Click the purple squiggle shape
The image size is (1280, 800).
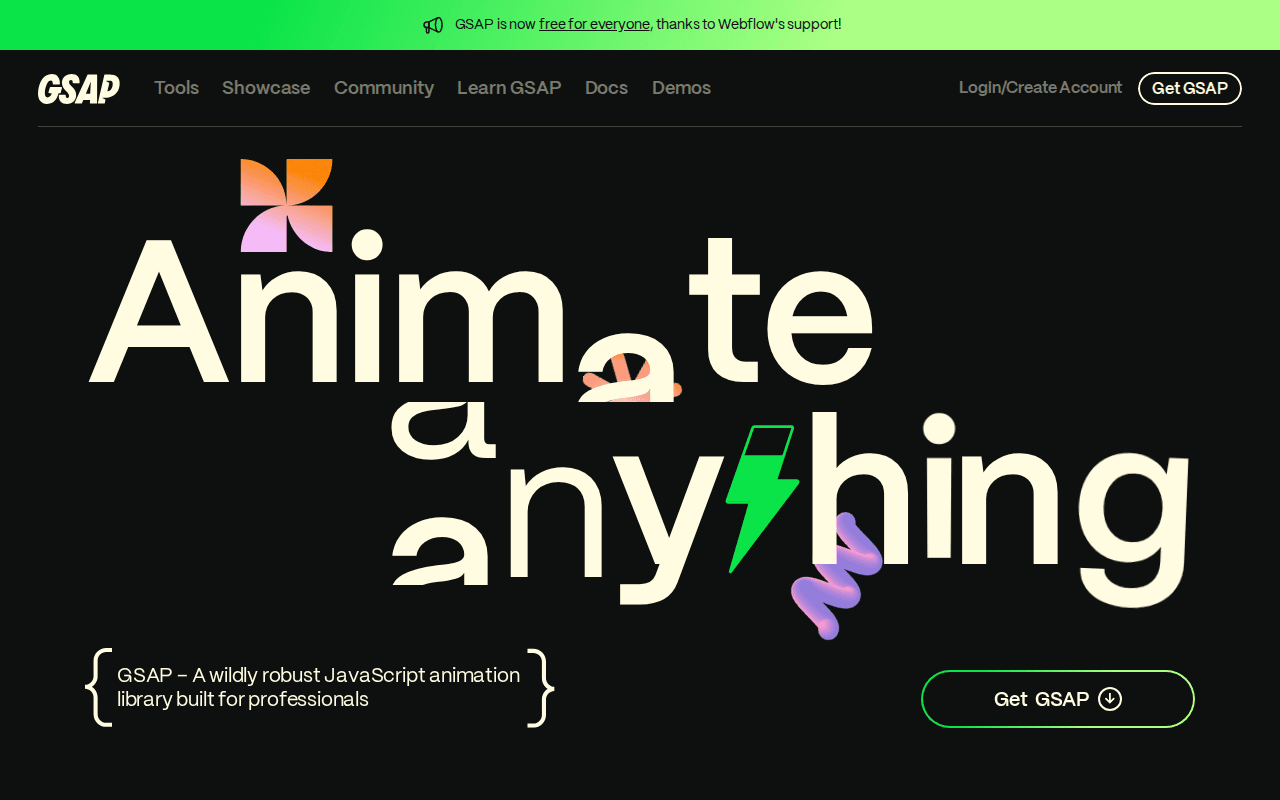click(x=835, y=578)
